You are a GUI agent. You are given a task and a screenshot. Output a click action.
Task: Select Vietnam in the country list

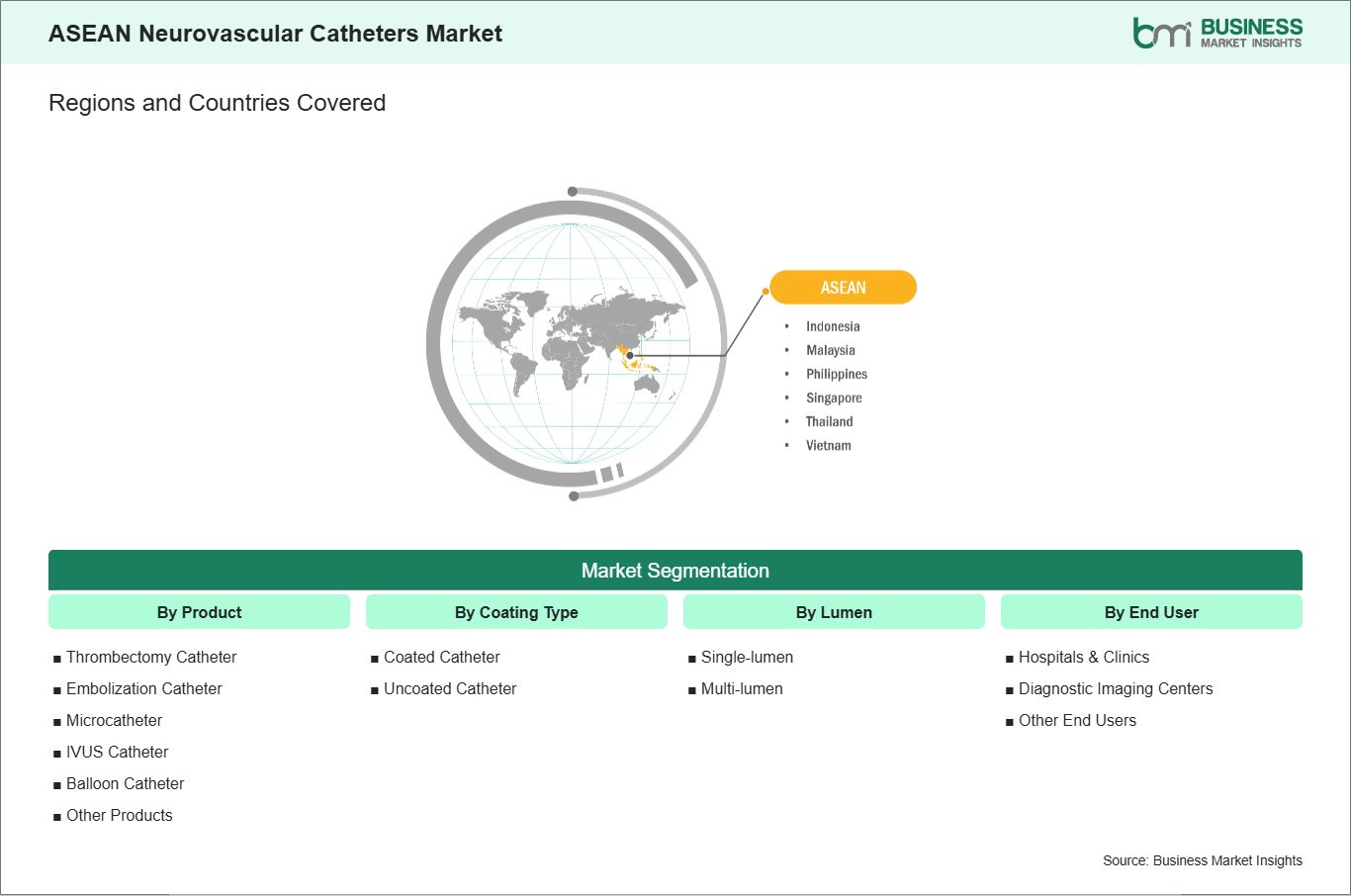828,445
